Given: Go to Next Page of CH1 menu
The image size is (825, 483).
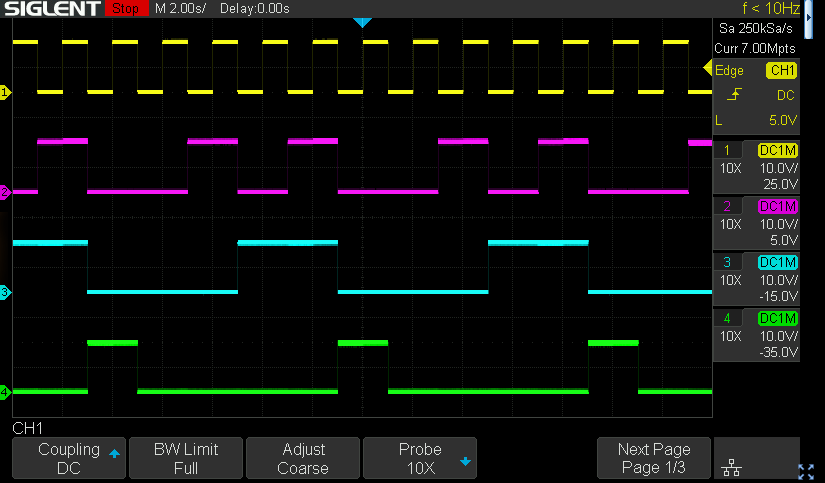Looking at the screenshot, I should point(654,458).
